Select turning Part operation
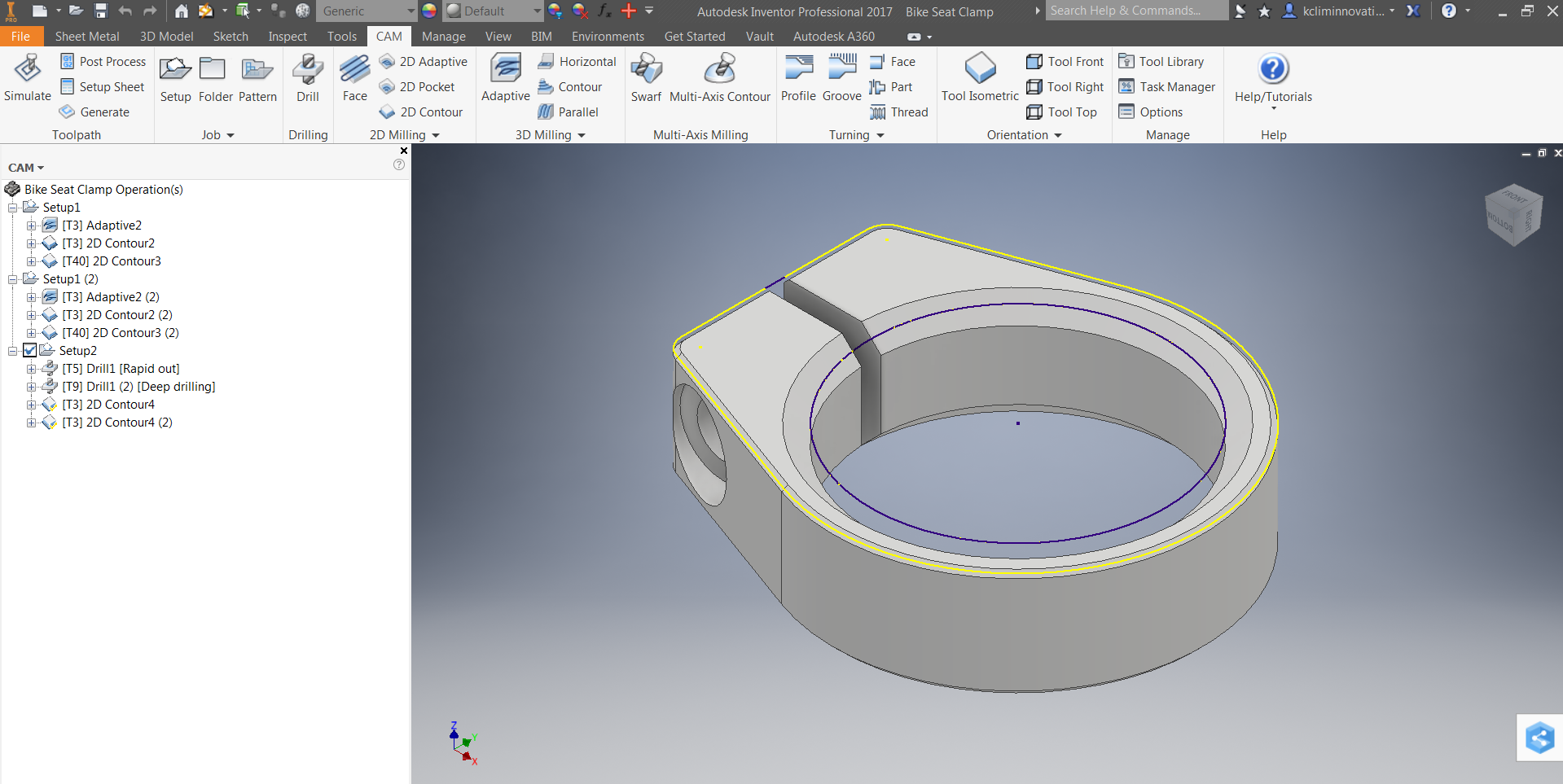Screen dimensions: 1563x784 891,87
